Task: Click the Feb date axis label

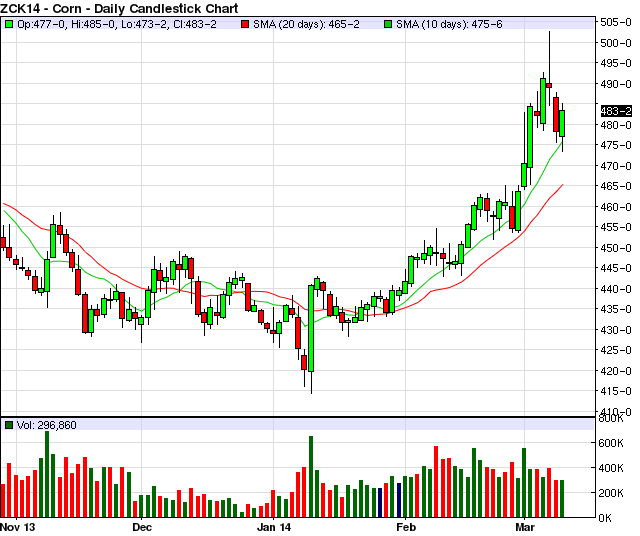Action: point(406,527)
